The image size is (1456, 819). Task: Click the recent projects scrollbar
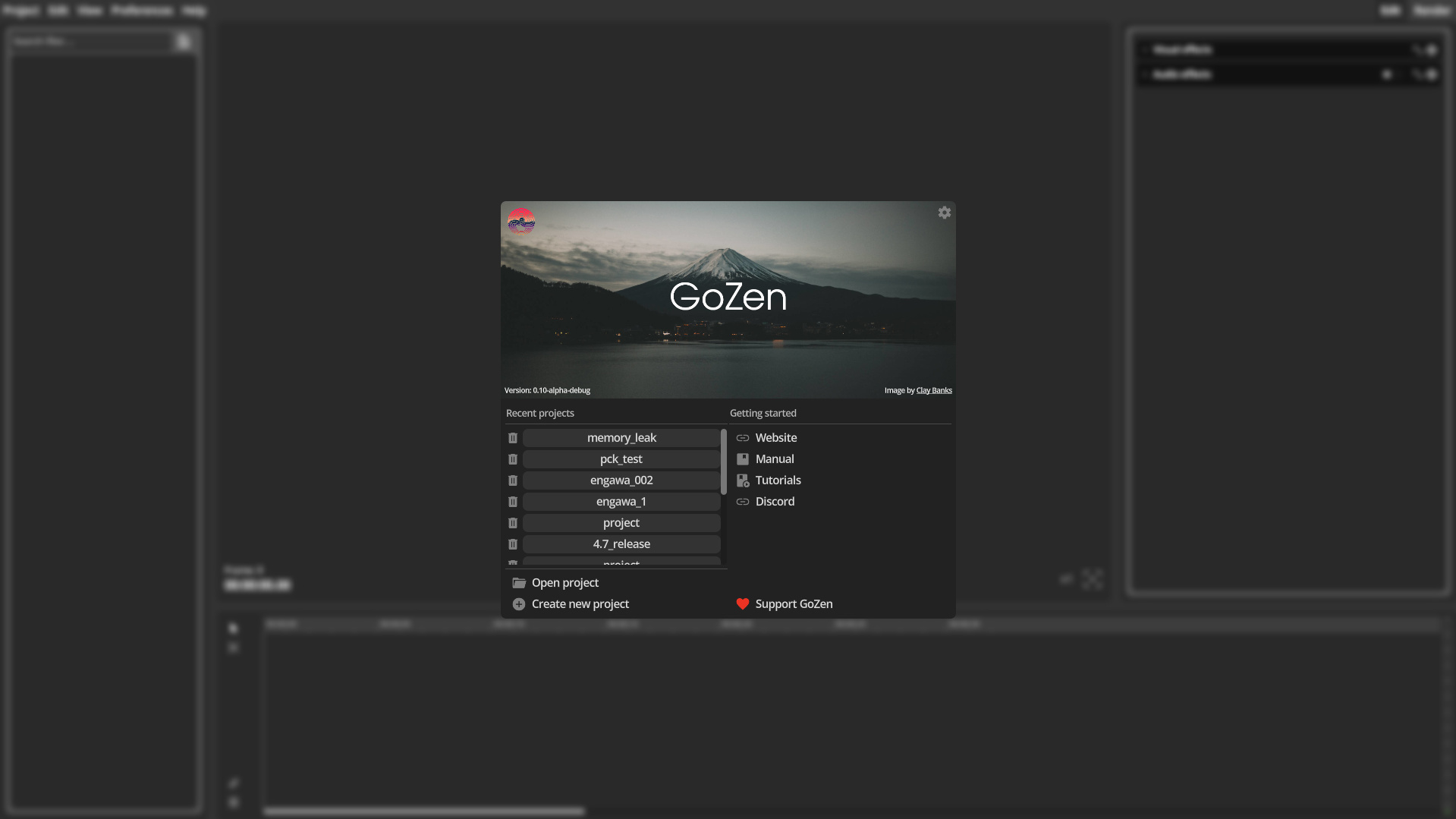[724, 461]
